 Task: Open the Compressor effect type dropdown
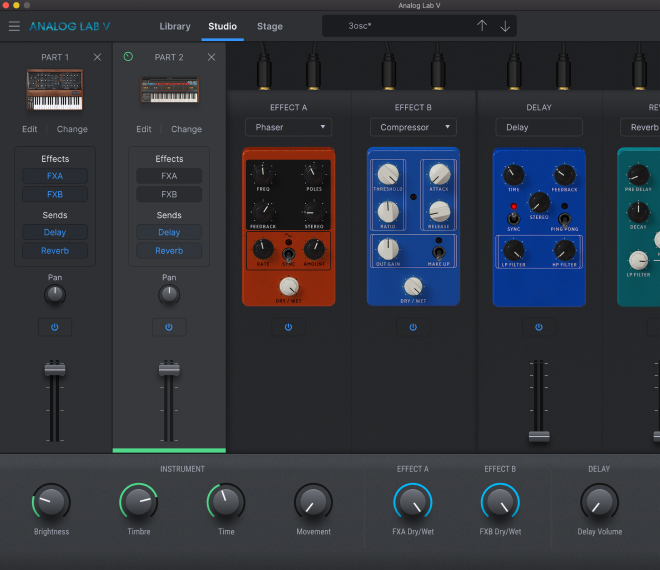(413, 127)
